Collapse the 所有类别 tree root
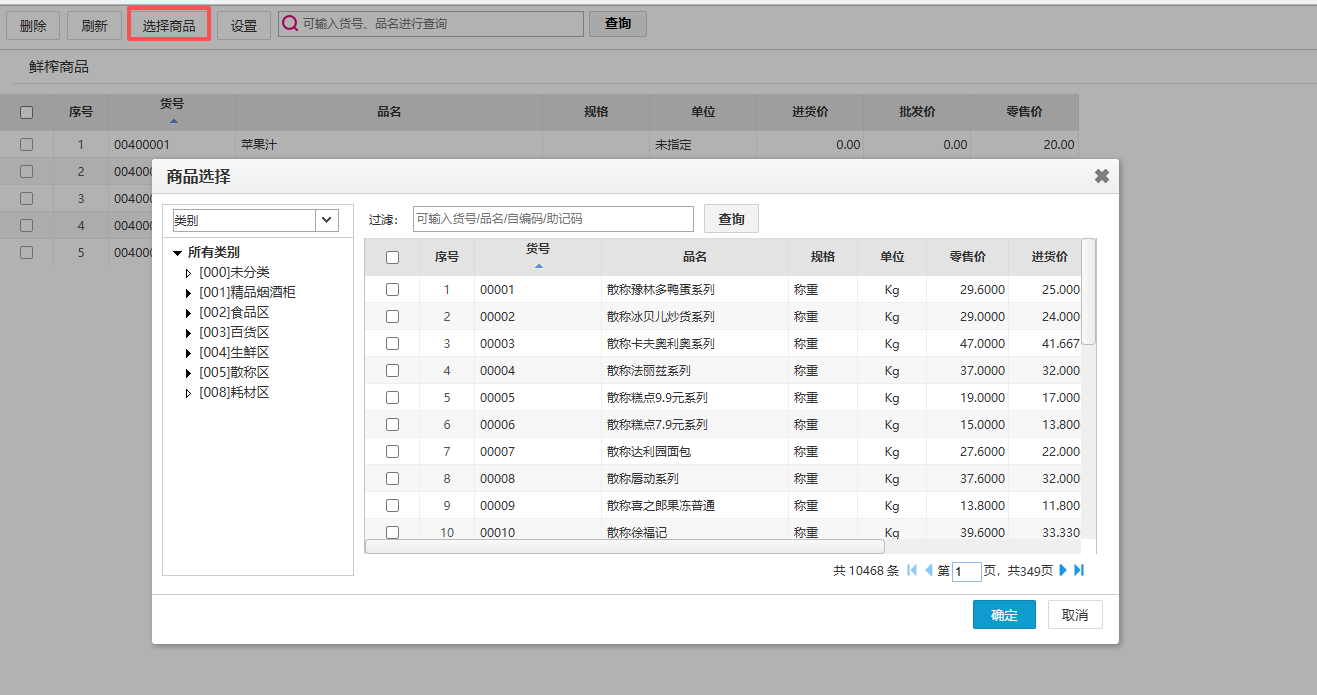The height and width of the screenshot is (695, 1317). [177, 253]
